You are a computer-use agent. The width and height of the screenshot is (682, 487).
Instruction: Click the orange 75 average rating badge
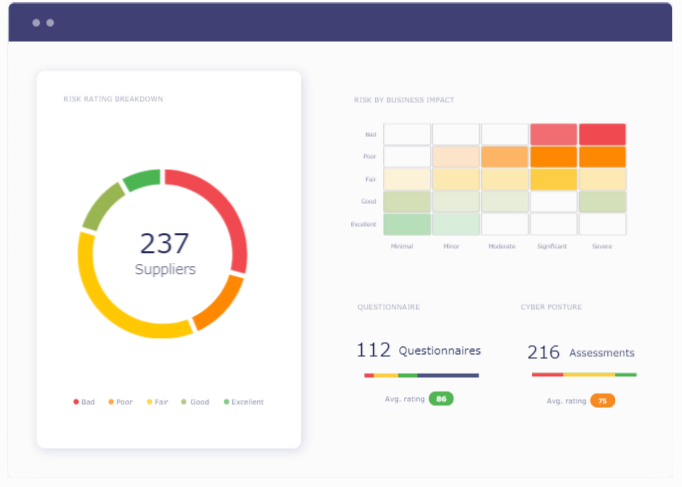coord(602,400)
